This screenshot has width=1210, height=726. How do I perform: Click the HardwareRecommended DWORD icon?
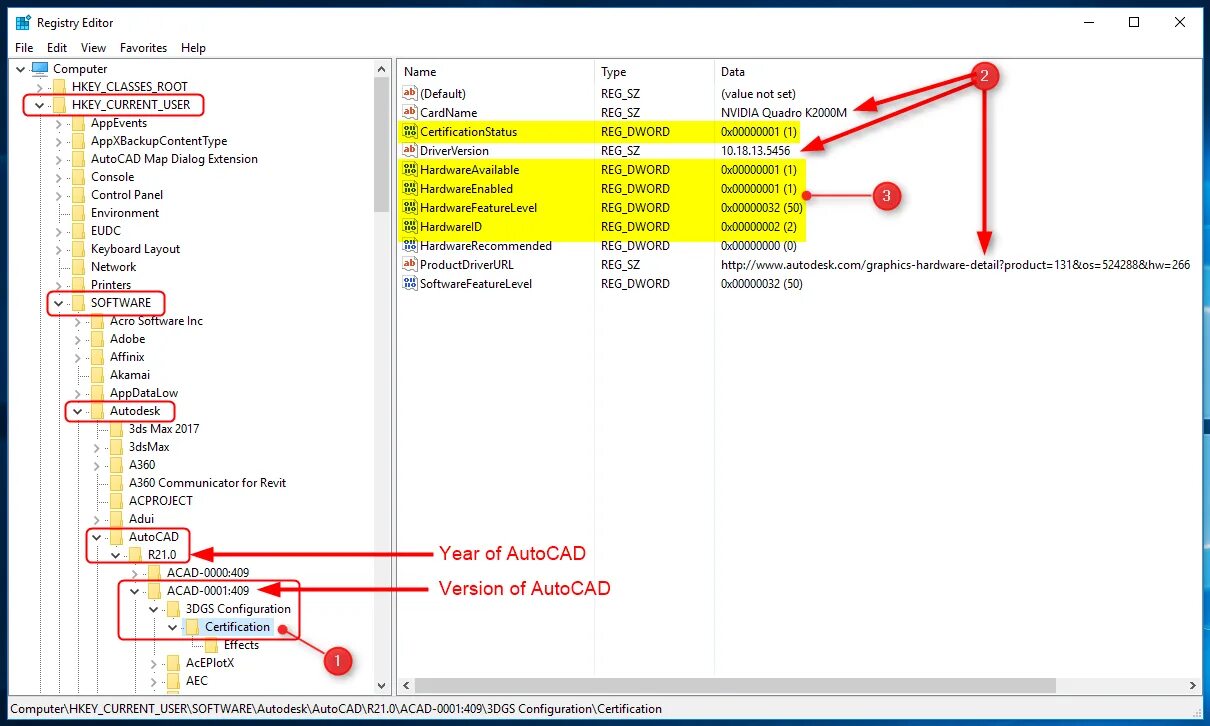coord(410,245)
